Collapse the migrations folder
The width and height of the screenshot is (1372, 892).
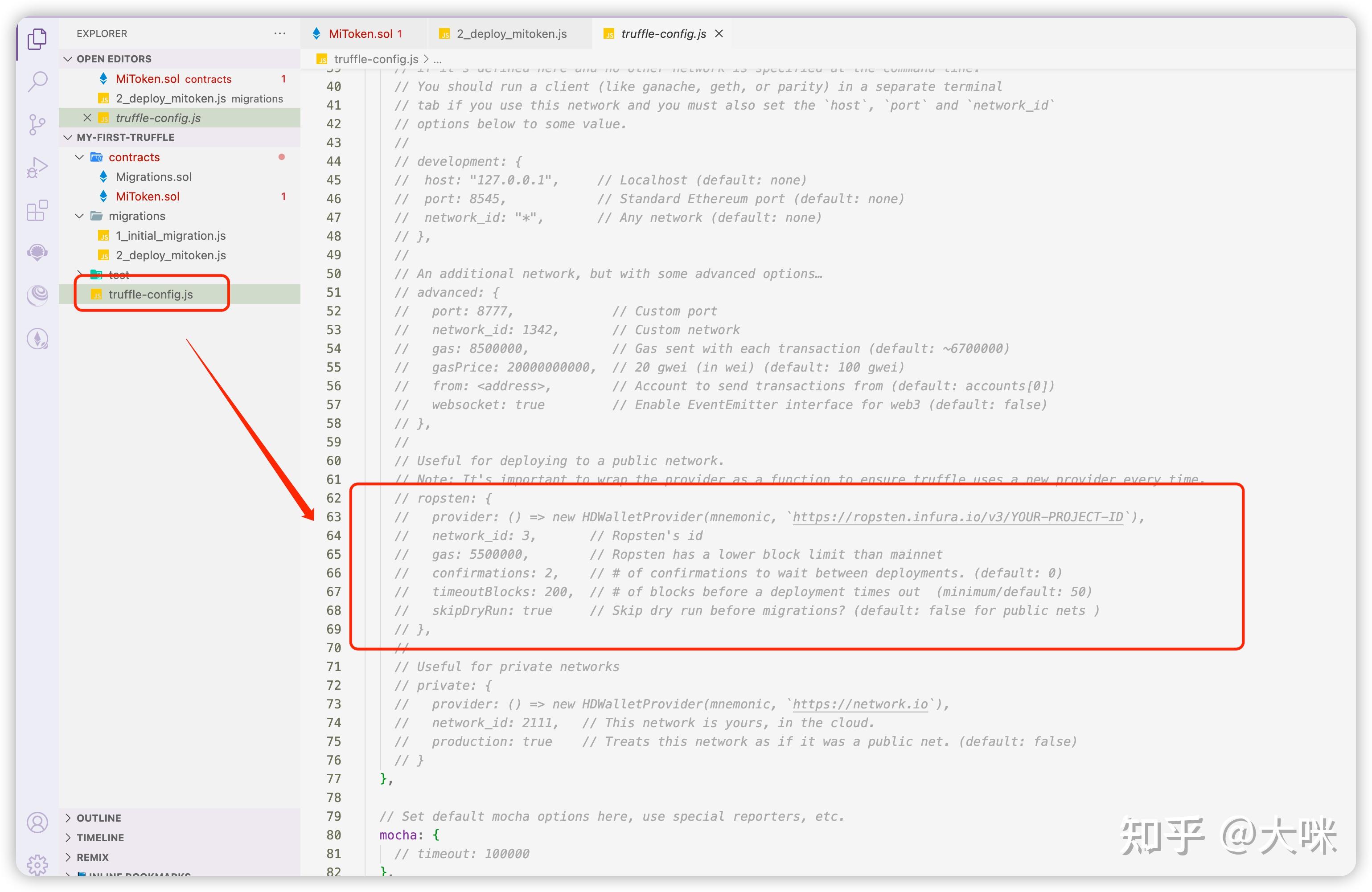pyautogui.click(x=79, y=216)
